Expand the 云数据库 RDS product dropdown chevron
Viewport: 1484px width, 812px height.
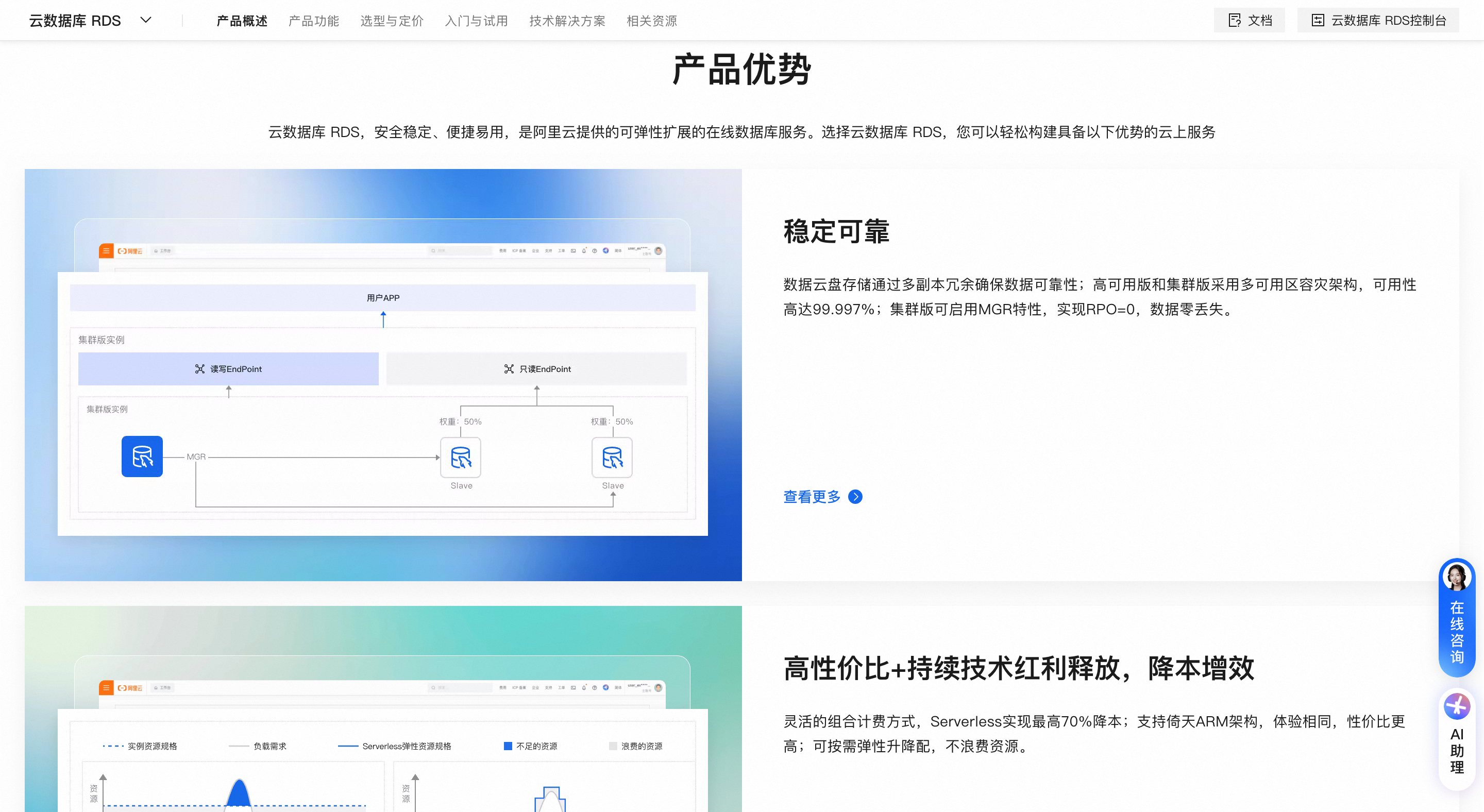146,20
